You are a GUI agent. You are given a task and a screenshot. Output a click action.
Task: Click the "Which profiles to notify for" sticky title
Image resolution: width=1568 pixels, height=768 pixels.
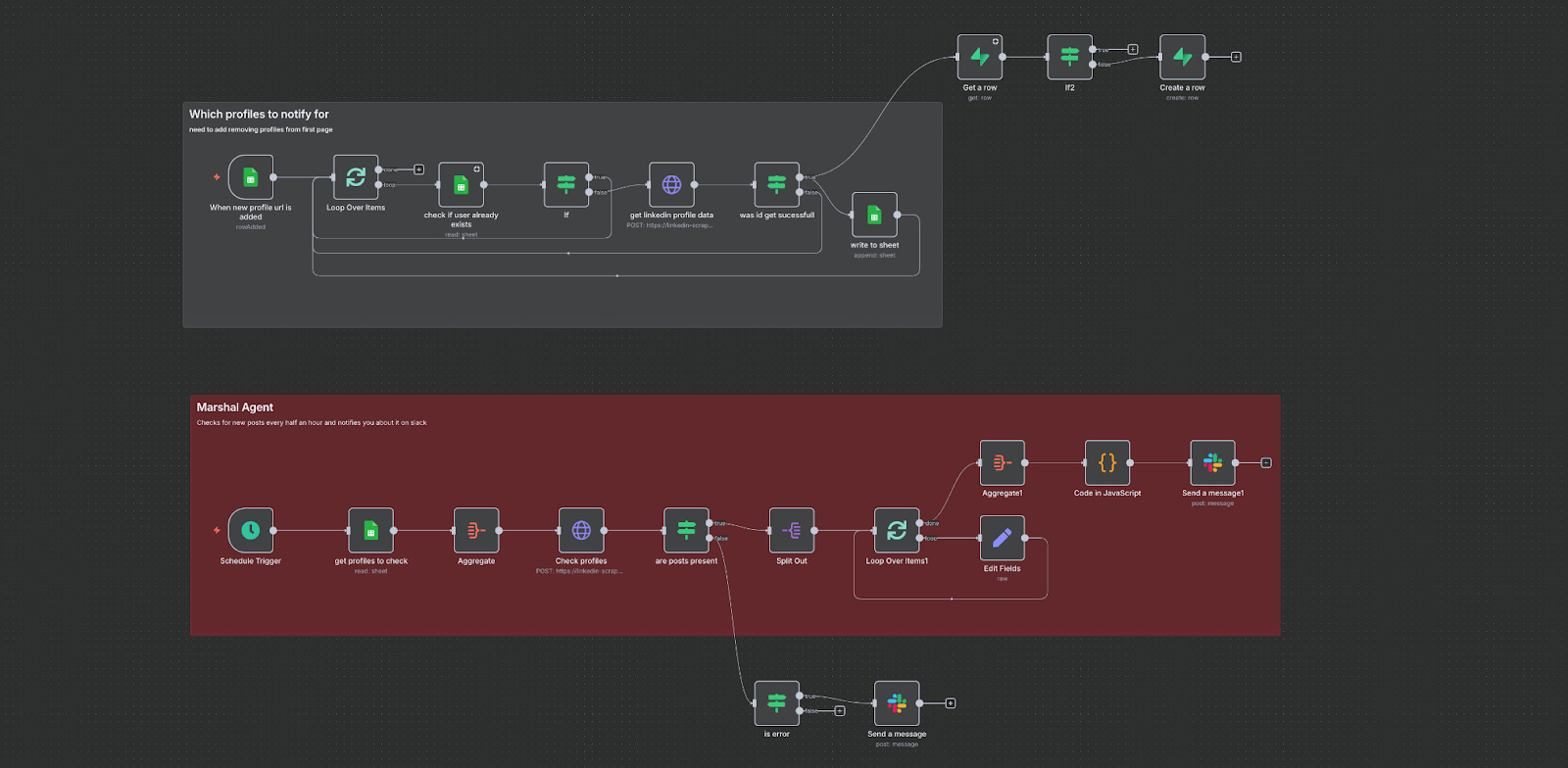point(259,115)
